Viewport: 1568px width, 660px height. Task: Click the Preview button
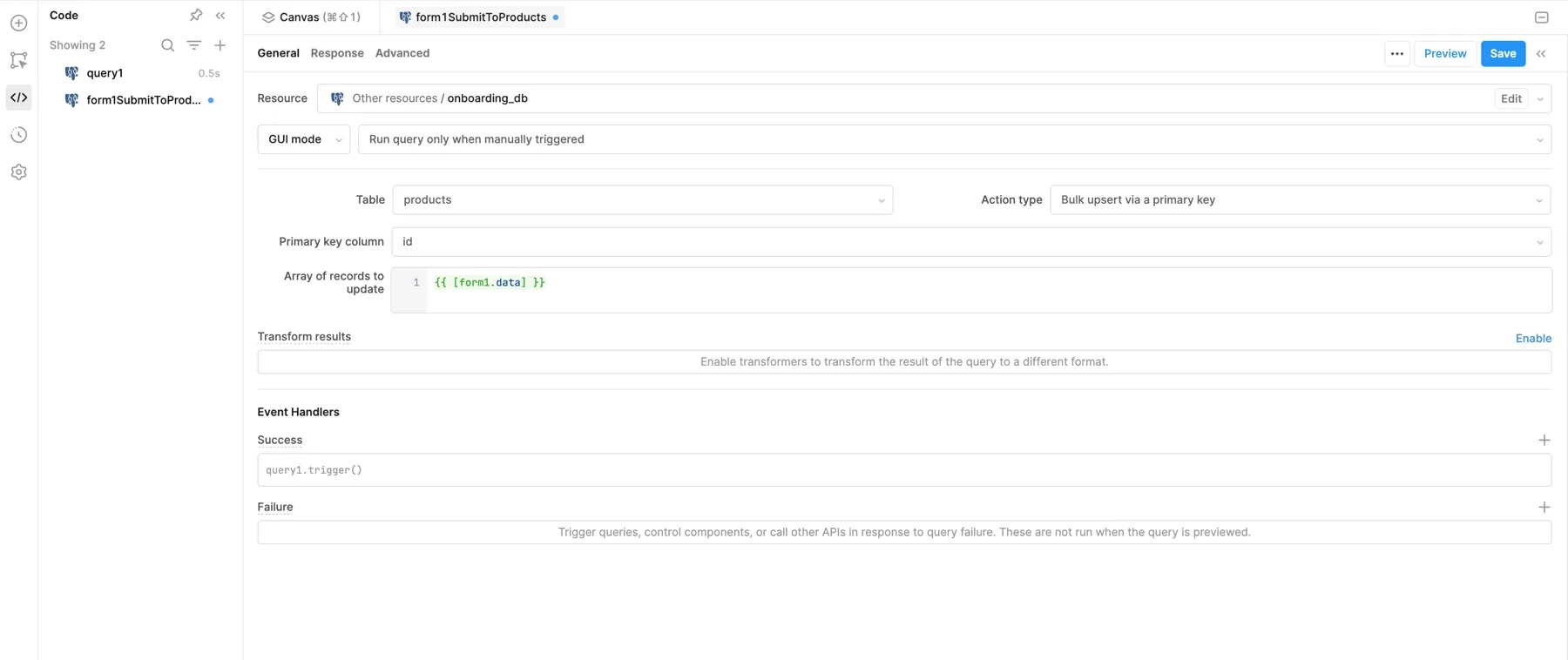coord(1445,53)
